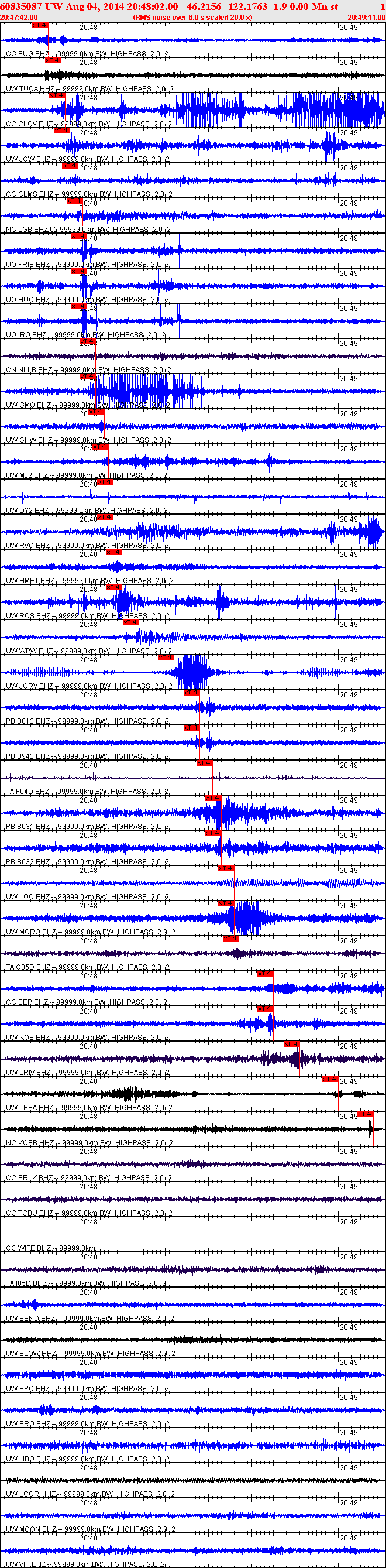Select the red pick flag on TA.F04D trace
386x1568 pixels.
tap(204, 764)
